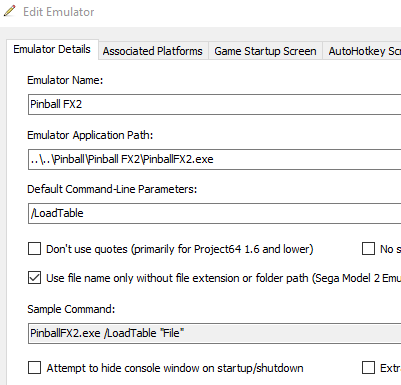The height and width of the screenshot is (385, 401).
Task: Uncheck Use file name only without extension
Action: pos(34,278)
